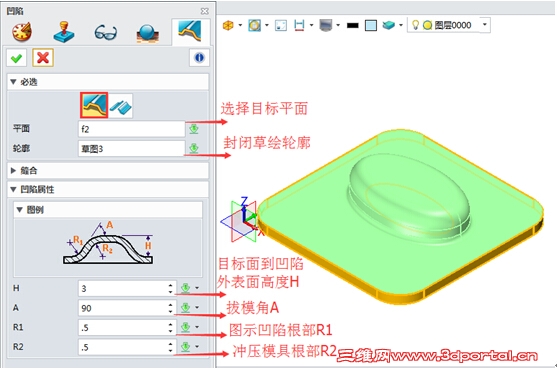The height and width of the screenshot is (369, 557).
Task: Click the green input icon beside H
Action: click(x=185, y=288)
